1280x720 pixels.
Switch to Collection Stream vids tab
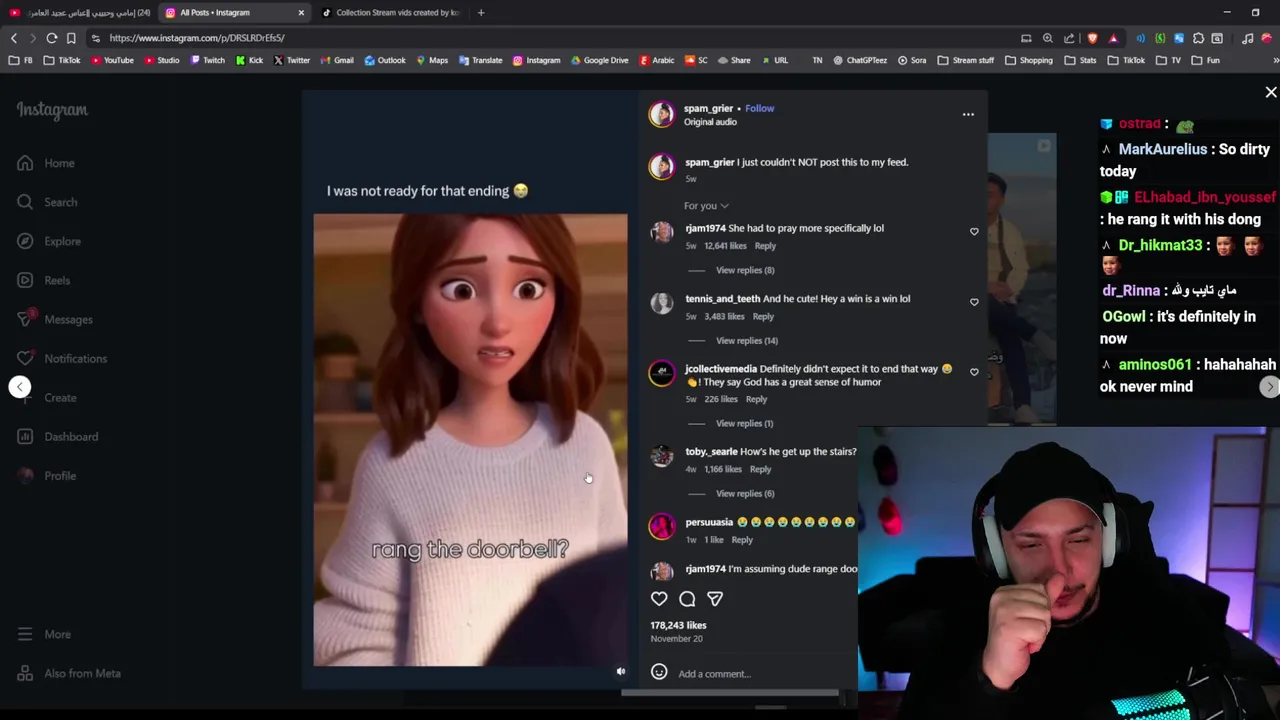pos(390,13)
